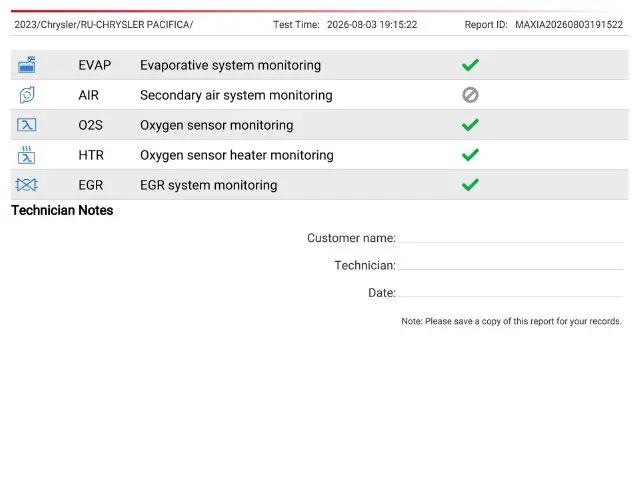This screenshot has width=640, height=480.
Task: Click 'Oxygen sensor monitoring' description
Action: pyautogui.click(x=217, y=125)
